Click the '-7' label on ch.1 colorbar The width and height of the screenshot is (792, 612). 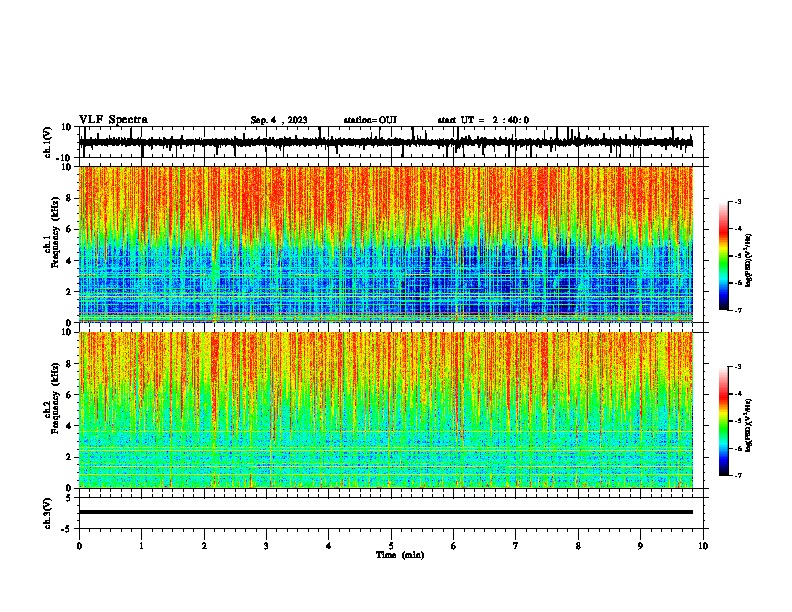pos(737,310)
